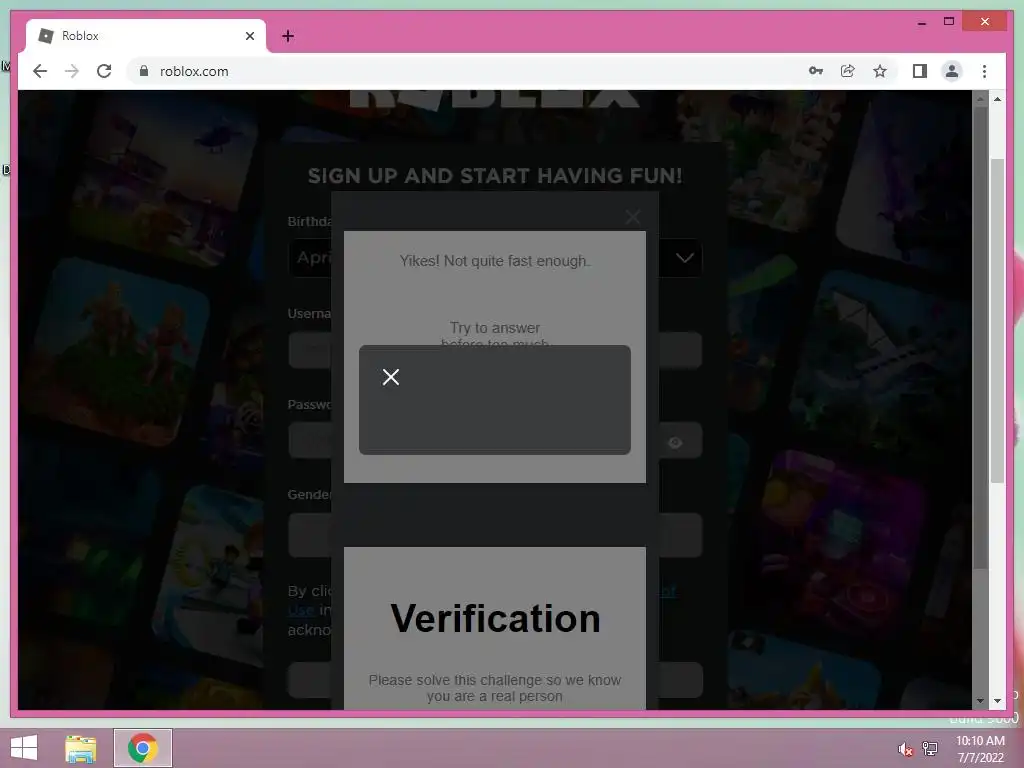This screenshot has width=1024, height=768.
Task: Open the taskbar clock showing 10:10 AM
Action: [980, 748]
